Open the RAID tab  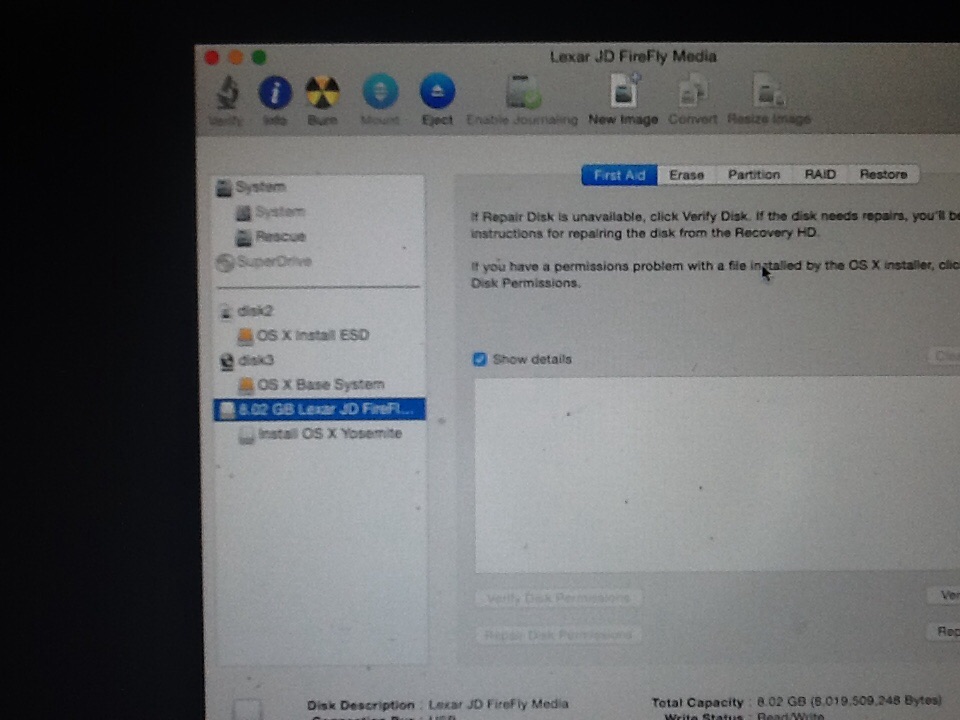point(820,174)
